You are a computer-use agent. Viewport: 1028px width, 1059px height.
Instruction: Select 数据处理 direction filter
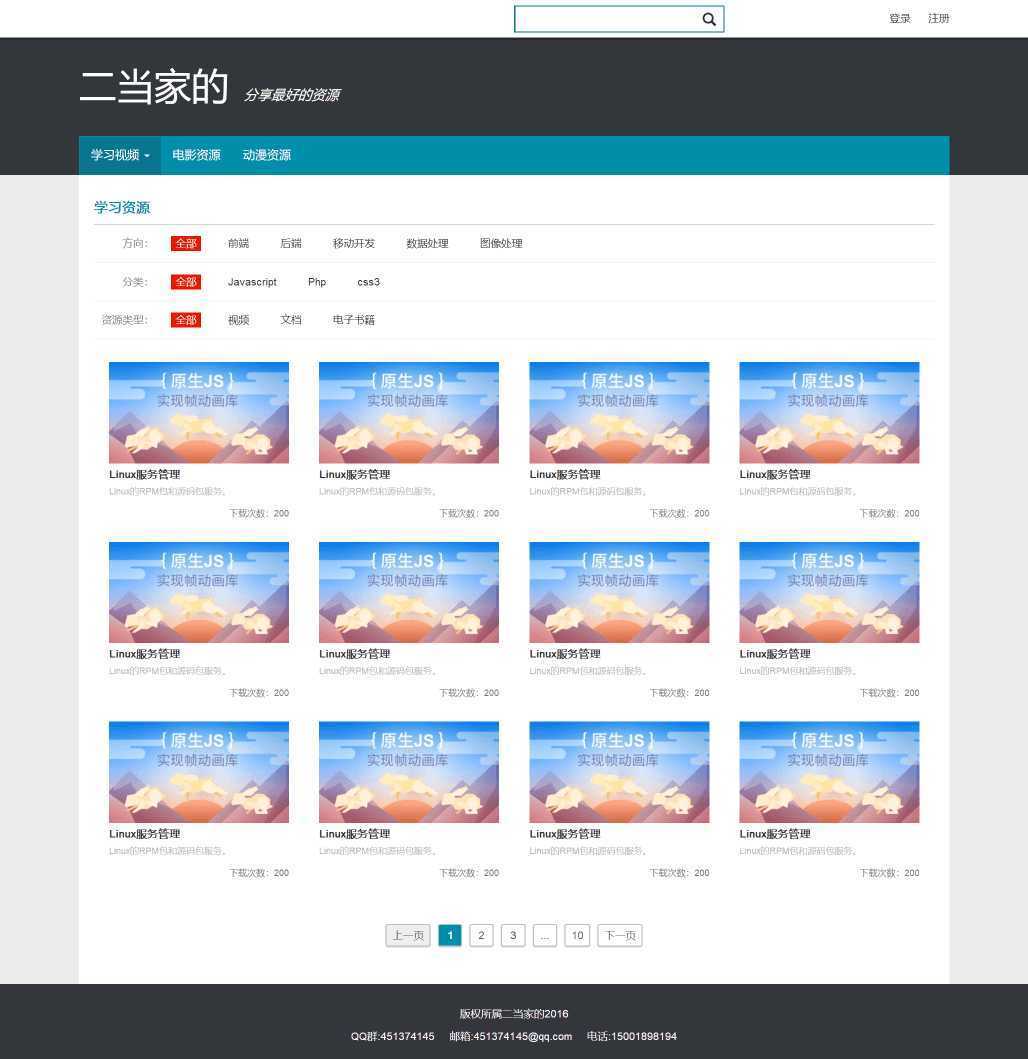tap(427, 243)
